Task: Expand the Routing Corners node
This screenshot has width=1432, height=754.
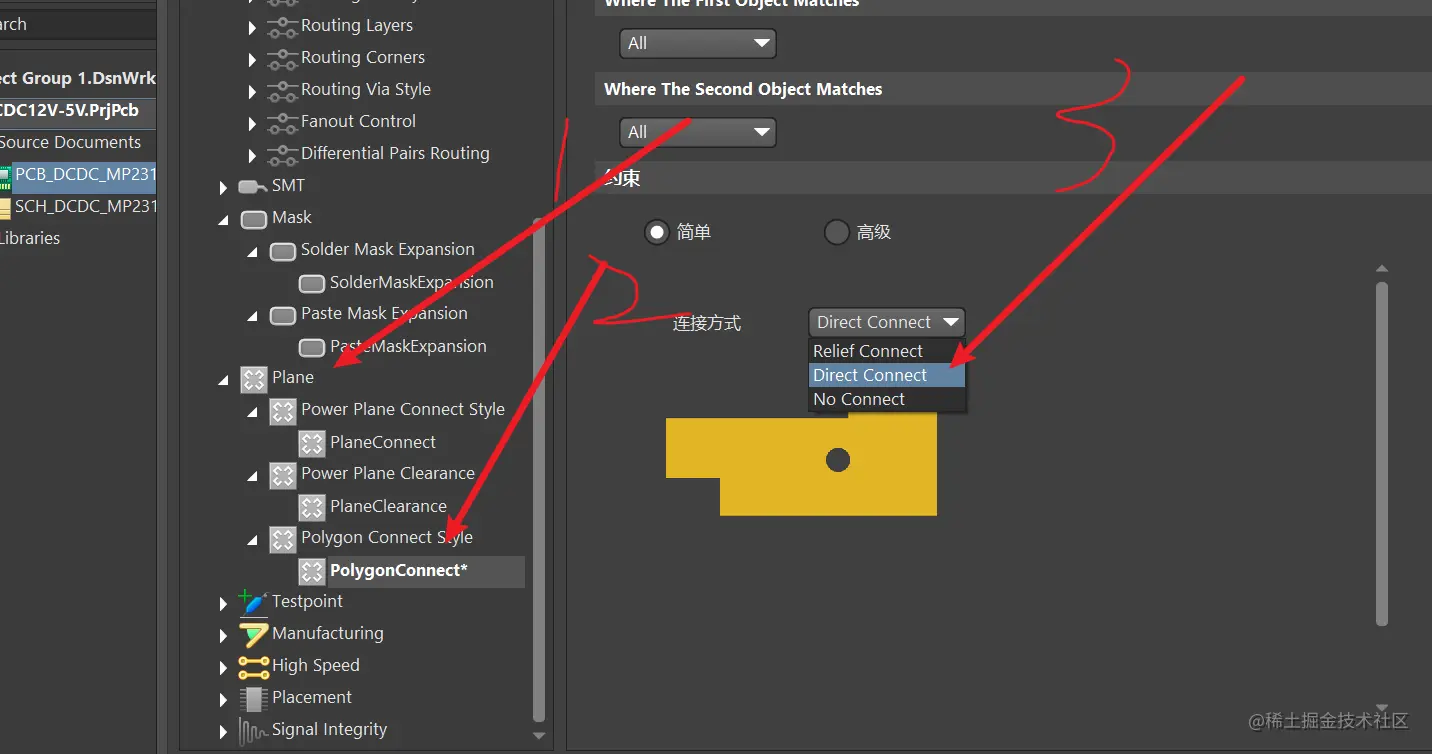Action: coord(253,59)
